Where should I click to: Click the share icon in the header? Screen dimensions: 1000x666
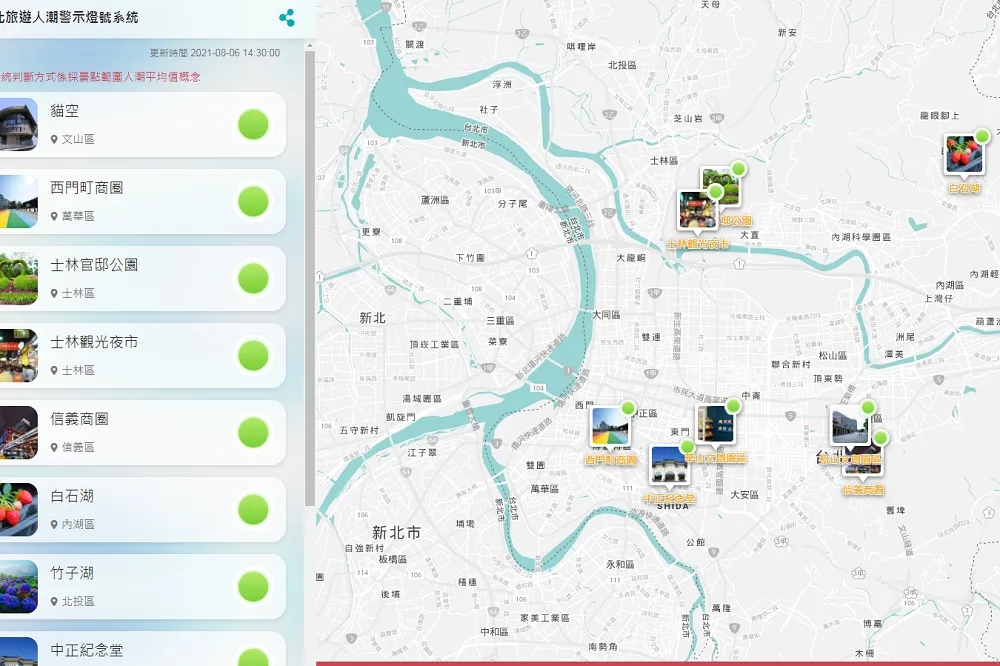(x=287, y=18)
